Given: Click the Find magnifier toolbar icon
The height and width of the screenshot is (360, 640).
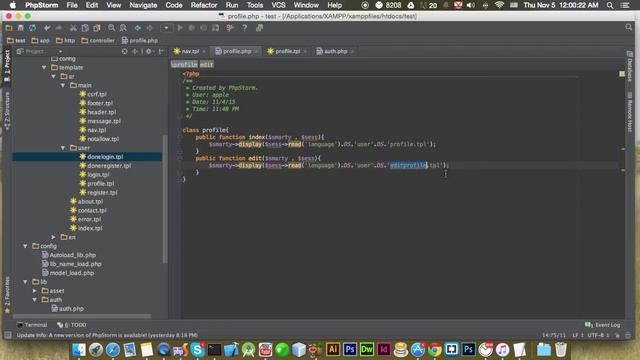Looking at the screenshot, I should [111, 28].
